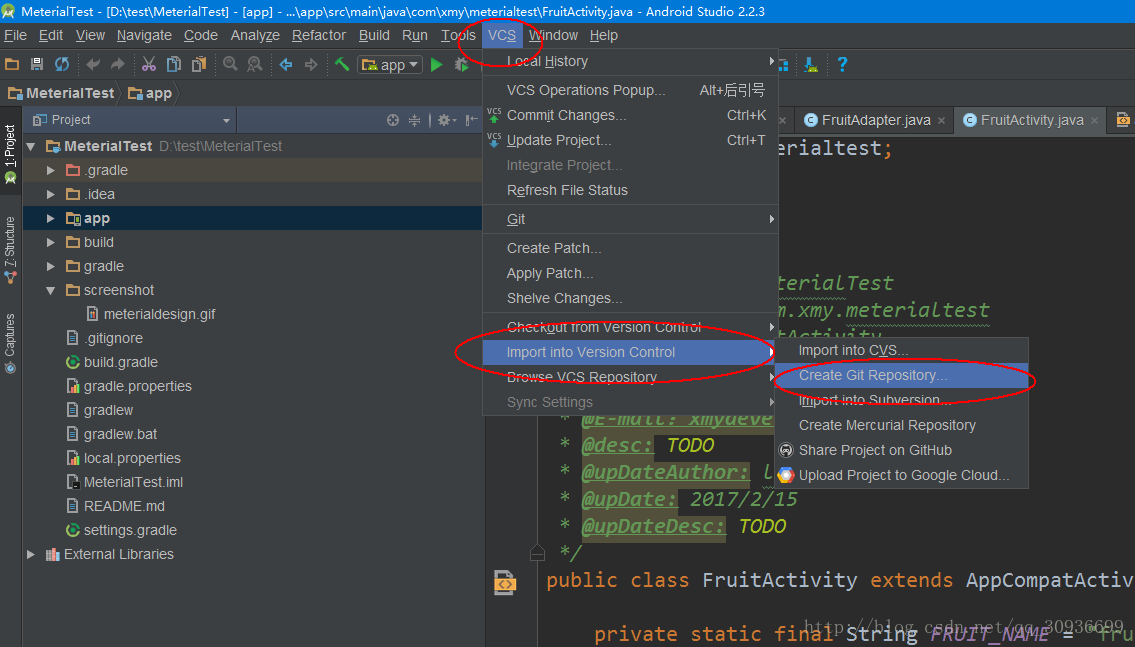Open Local History submenu
Viewport: 1135px width, 647px height.
click(x=630, y=62)
